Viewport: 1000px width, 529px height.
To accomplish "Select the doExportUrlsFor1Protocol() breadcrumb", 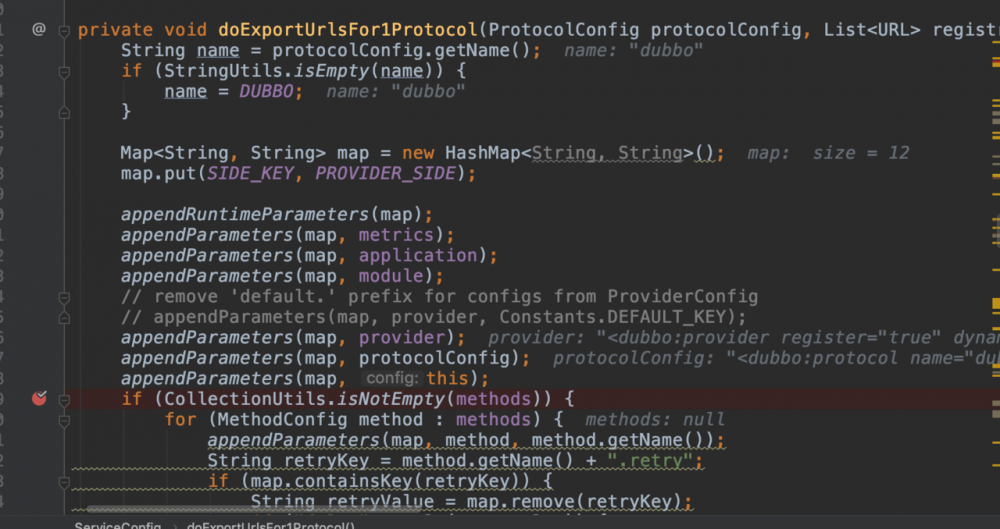I will tap(270, 524).
